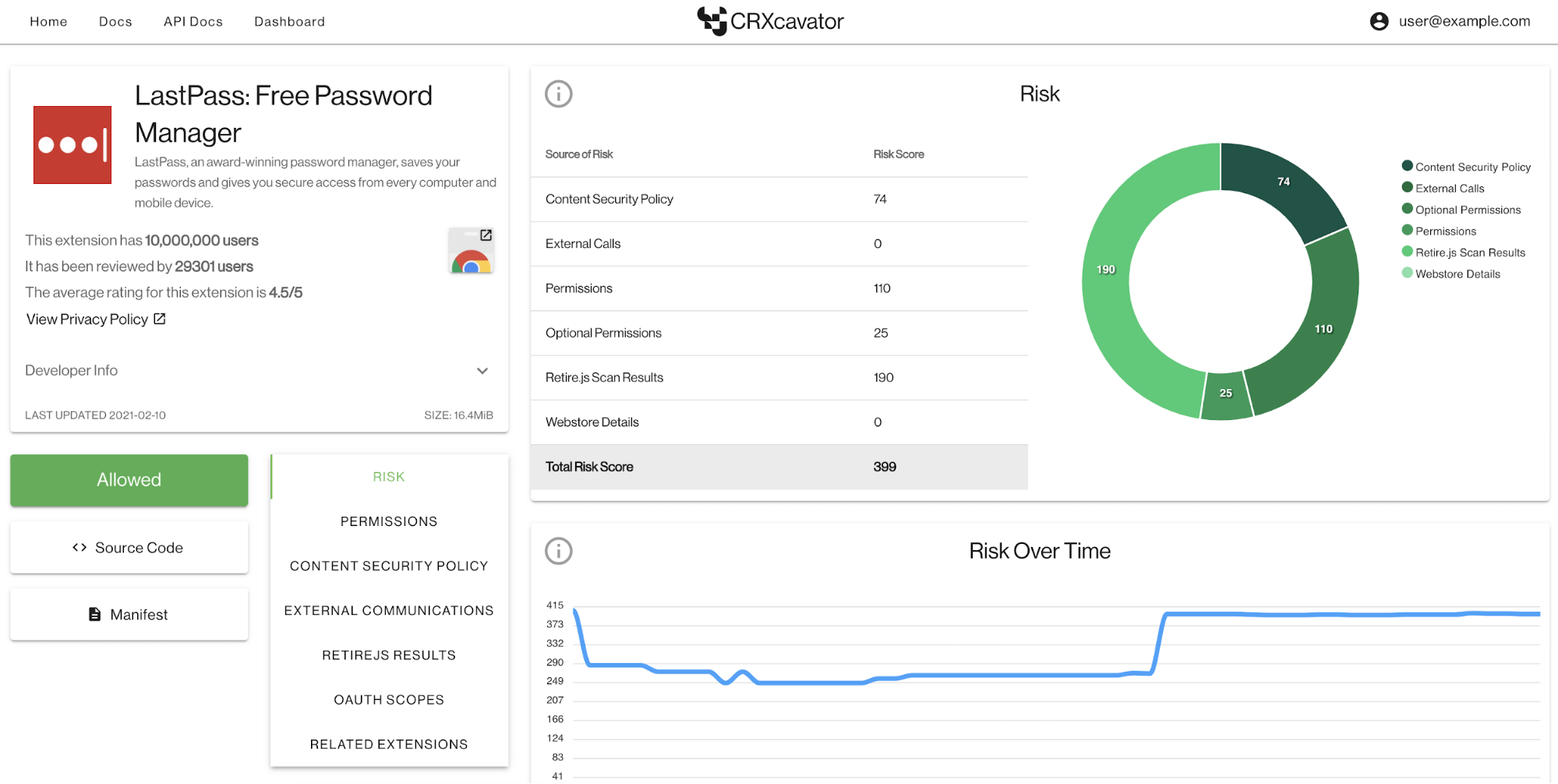This screenshot has width=1558, height=784.
Task: Go to Home in the navigation bar
Action: coord(48,22)
